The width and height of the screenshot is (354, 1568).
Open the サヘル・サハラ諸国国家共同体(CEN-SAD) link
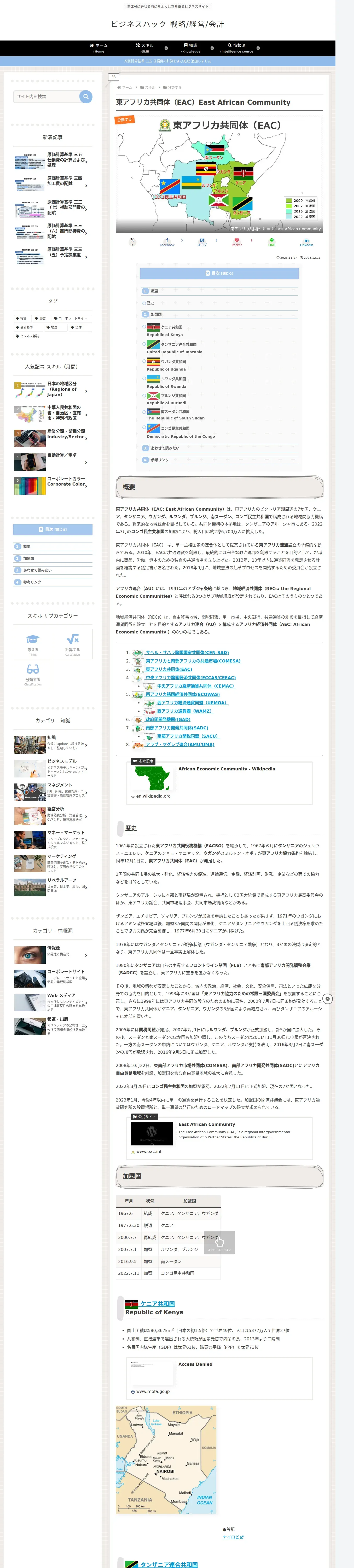coord(187,653)
